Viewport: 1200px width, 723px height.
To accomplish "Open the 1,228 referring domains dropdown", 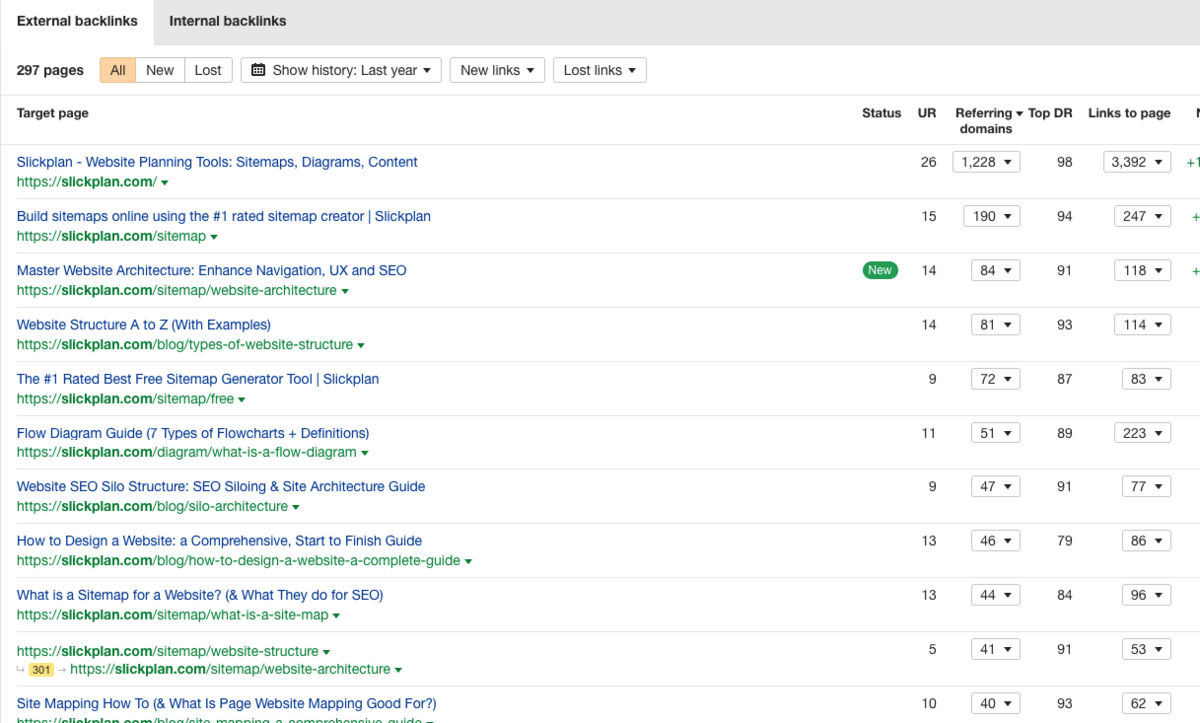I will coord(985,162).
